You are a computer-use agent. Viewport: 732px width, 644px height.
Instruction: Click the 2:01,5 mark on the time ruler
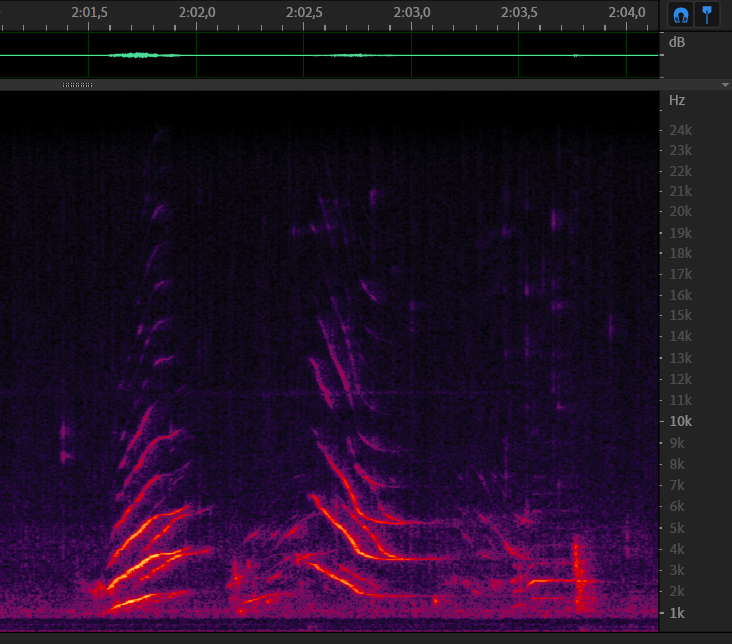click(x=89, y=12)
